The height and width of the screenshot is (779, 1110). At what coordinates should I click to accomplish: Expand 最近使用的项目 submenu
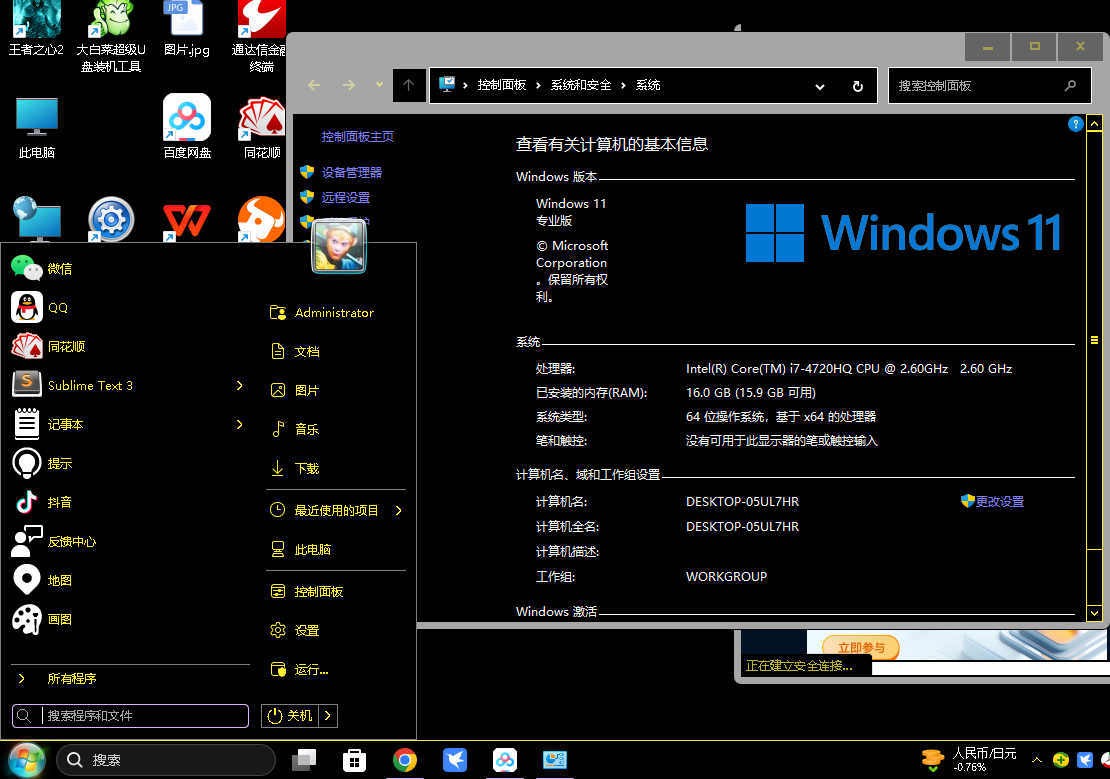[336, 511]
